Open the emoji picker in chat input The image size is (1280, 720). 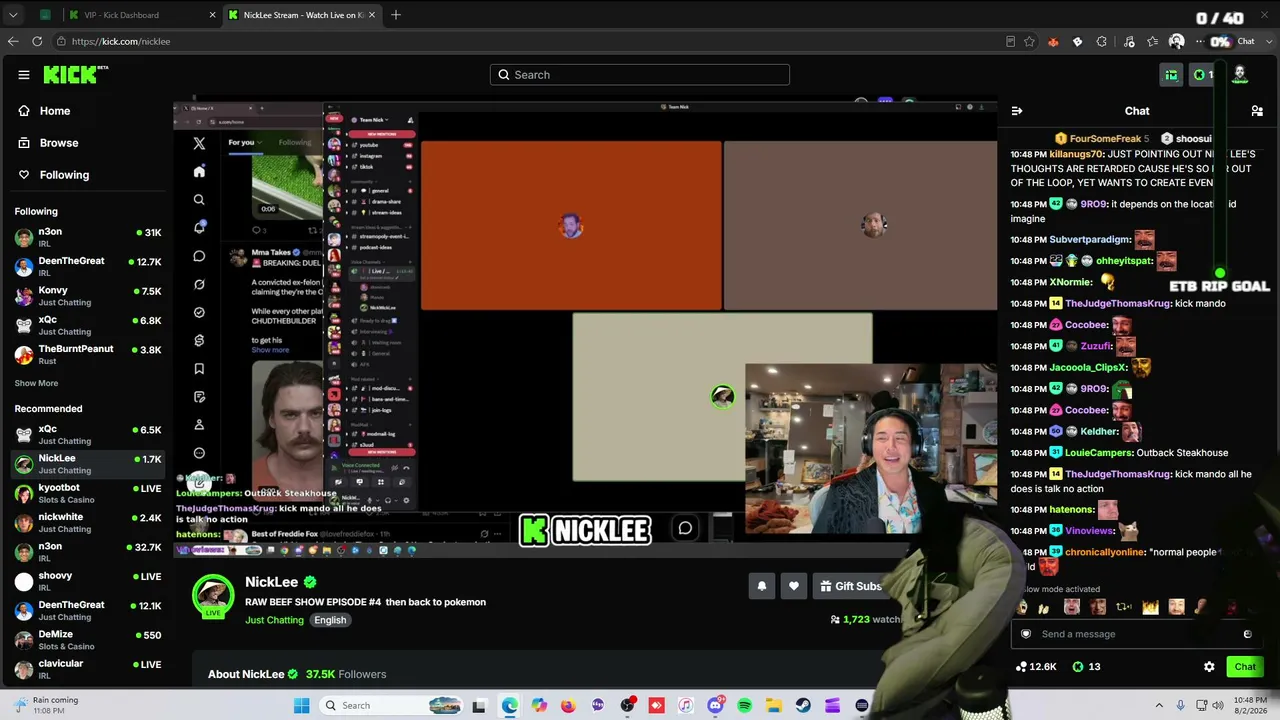tap(1247, 634)
